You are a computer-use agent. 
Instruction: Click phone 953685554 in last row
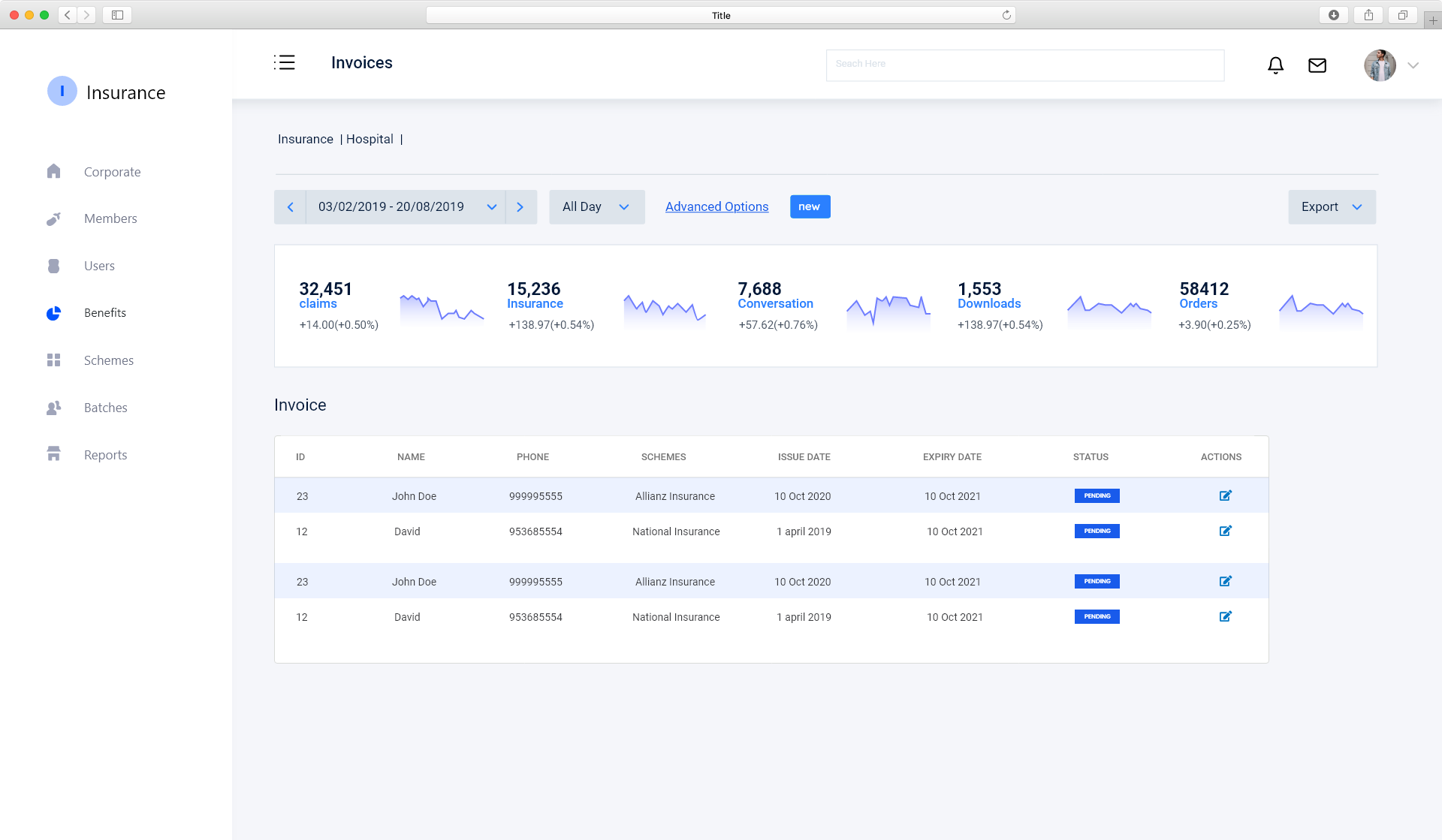coord(535,617)
